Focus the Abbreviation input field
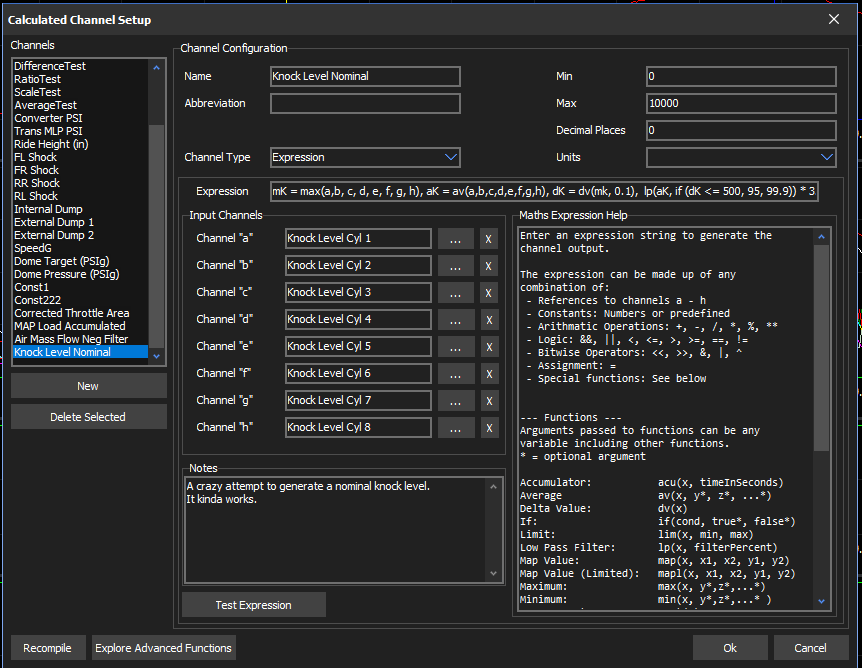 pyautogui.click(x=365, y=103)
